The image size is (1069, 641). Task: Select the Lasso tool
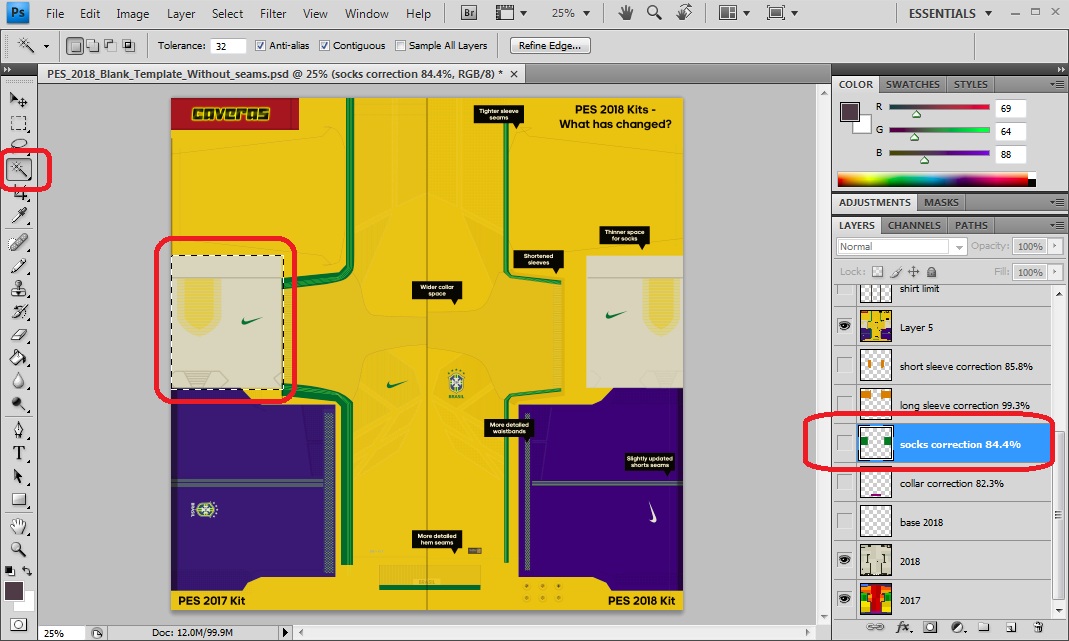(x=18, y=144)
